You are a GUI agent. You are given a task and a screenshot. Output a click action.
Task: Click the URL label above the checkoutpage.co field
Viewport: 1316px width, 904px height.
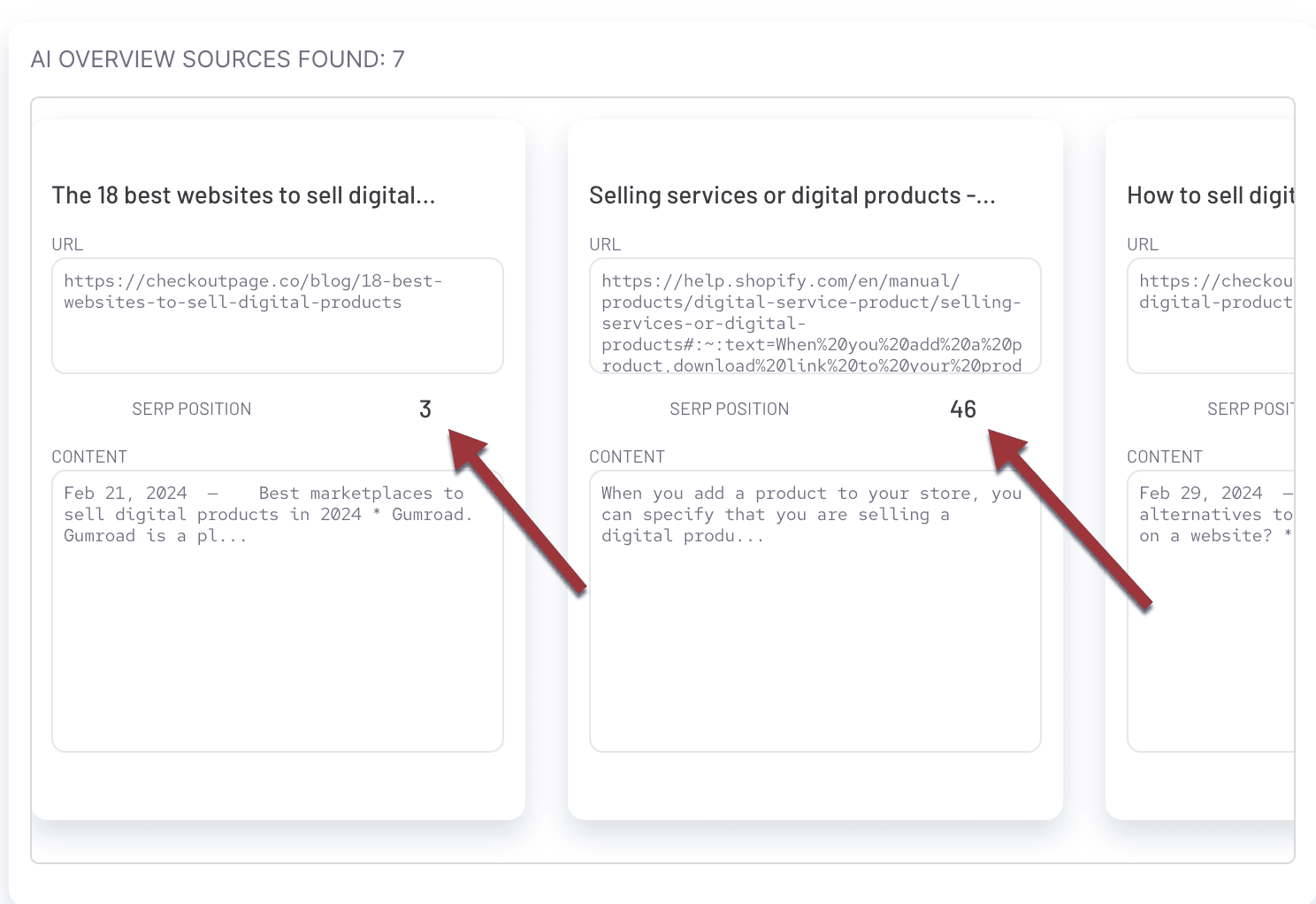[67, 244]
